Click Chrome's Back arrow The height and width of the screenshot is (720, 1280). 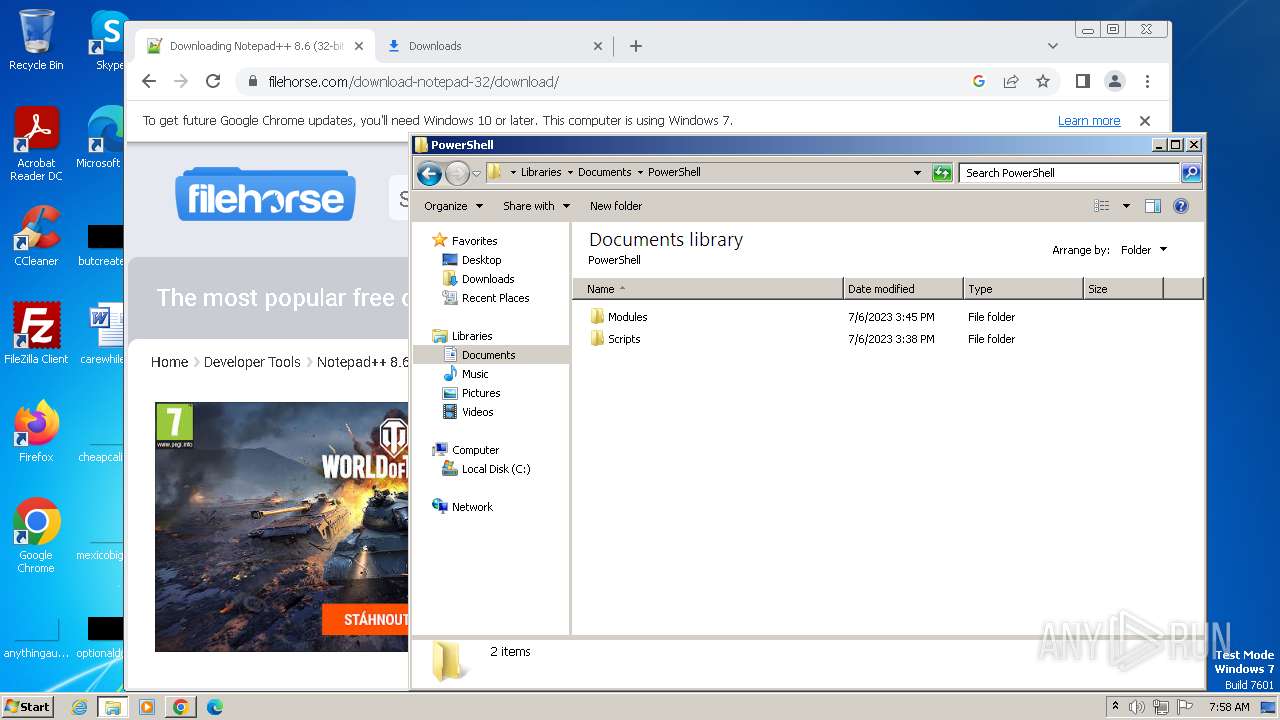click(x=149, y=81)
